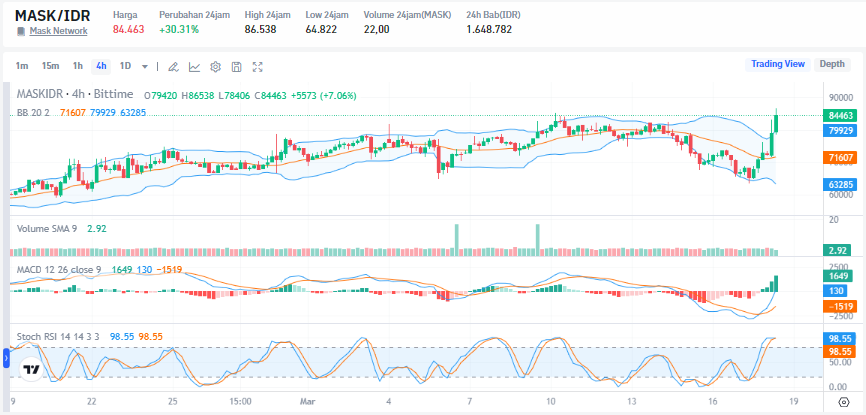
Task: Click the 15:00 label on time axis
Action: tap(241, 401)
